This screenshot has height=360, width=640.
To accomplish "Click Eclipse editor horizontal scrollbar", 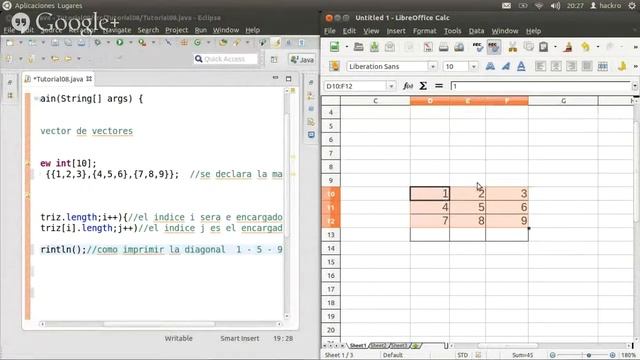I will click(159, 324).
